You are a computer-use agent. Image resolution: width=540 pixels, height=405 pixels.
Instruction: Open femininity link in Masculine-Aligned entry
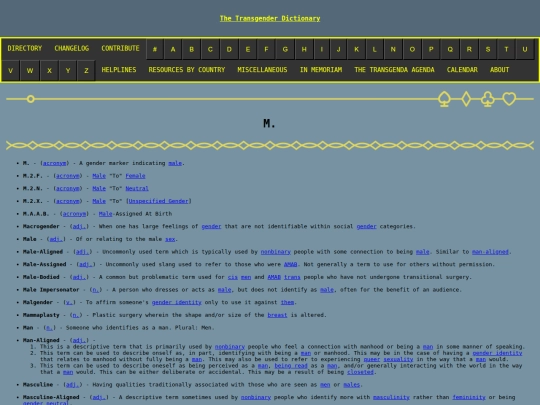tap(469, 397)
